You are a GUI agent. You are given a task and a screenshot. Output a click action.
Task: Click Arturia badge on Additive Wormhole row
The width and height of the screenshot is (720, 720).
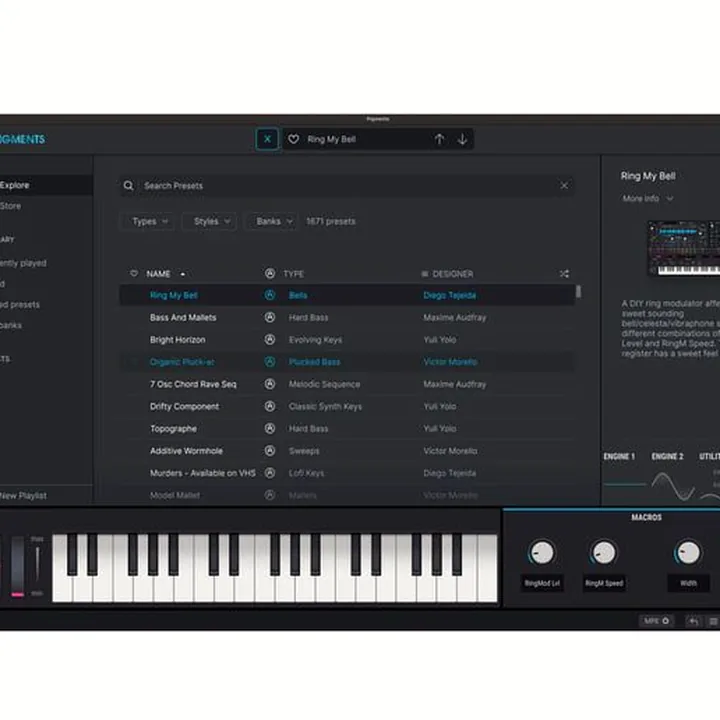click(x=270, y=451)
